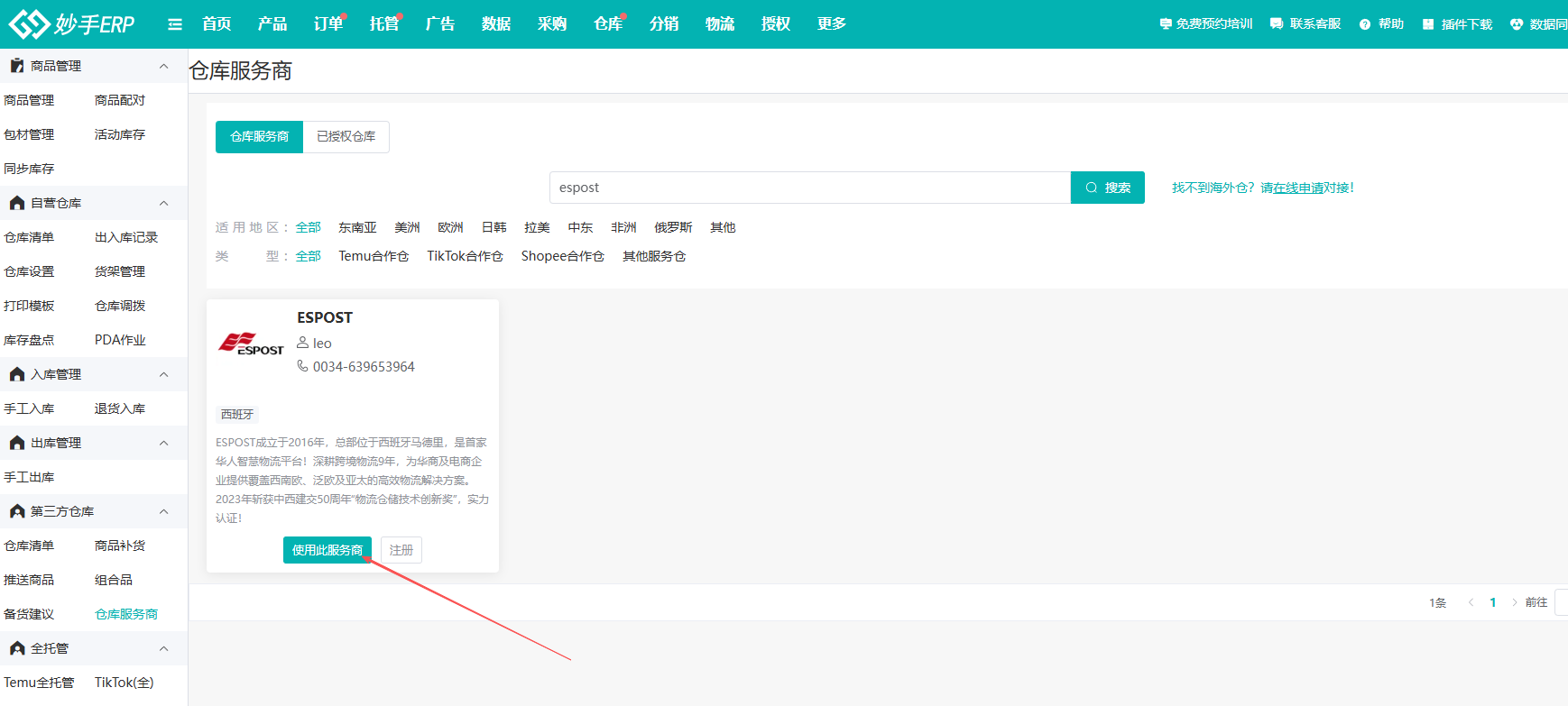Click the 出库管理 warehouse section icon

pyautogui.click(x=17, y=443)
